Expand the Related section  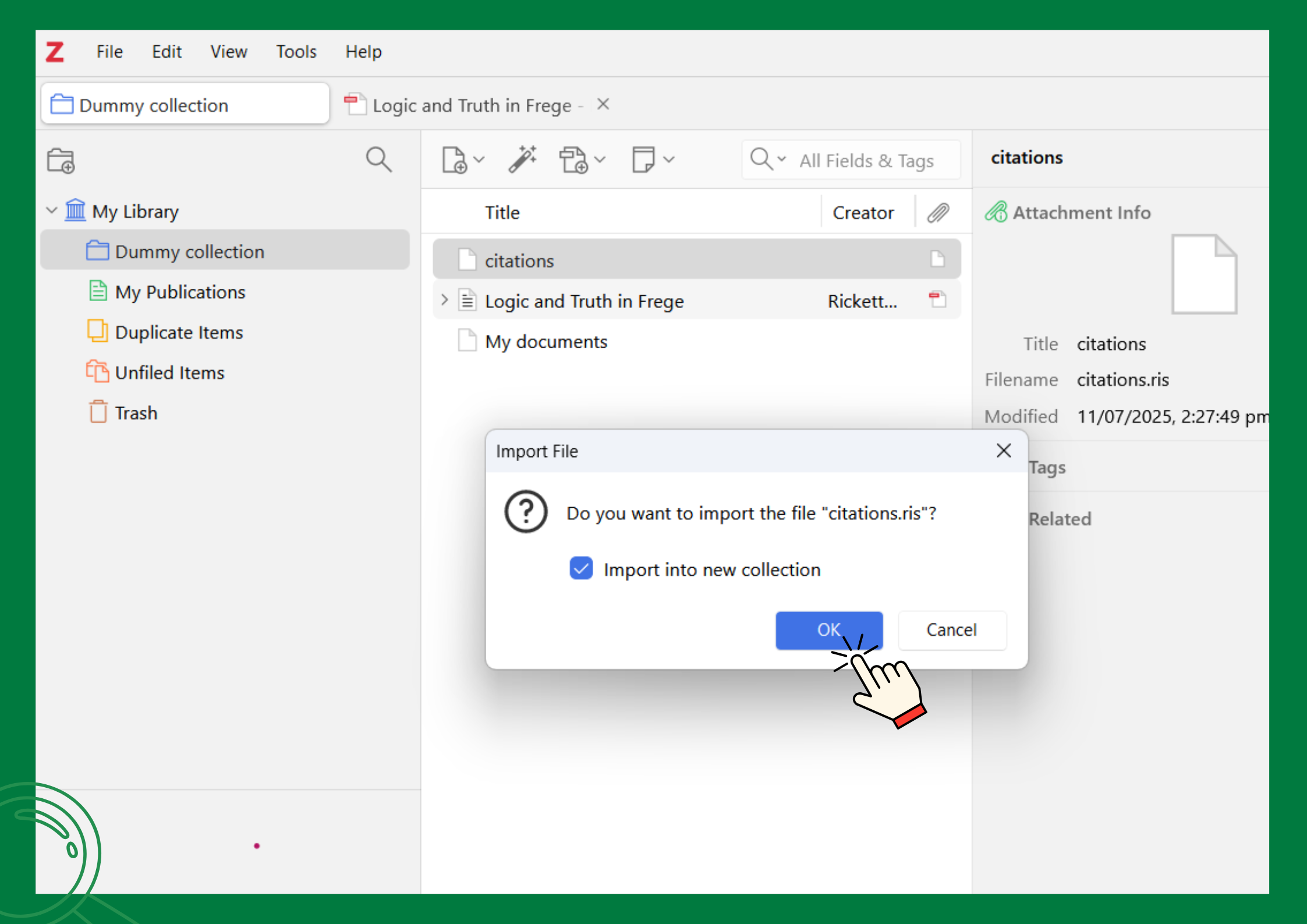pyautogui.click(x=1060, y=519)
